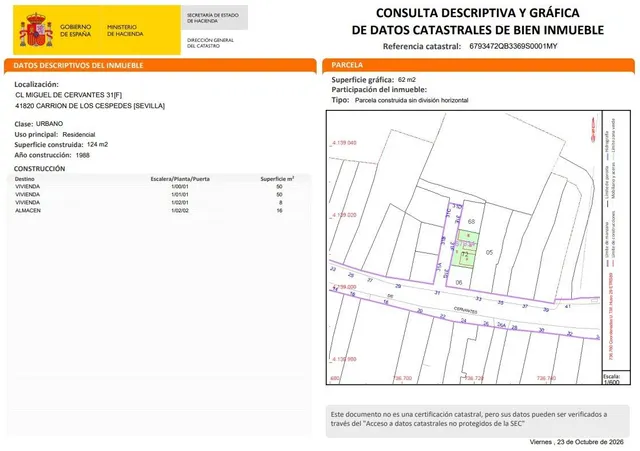Screen dimensions: 640x451
Task: Click the 'URBANO' class value
Action: [x=49, y=124]
